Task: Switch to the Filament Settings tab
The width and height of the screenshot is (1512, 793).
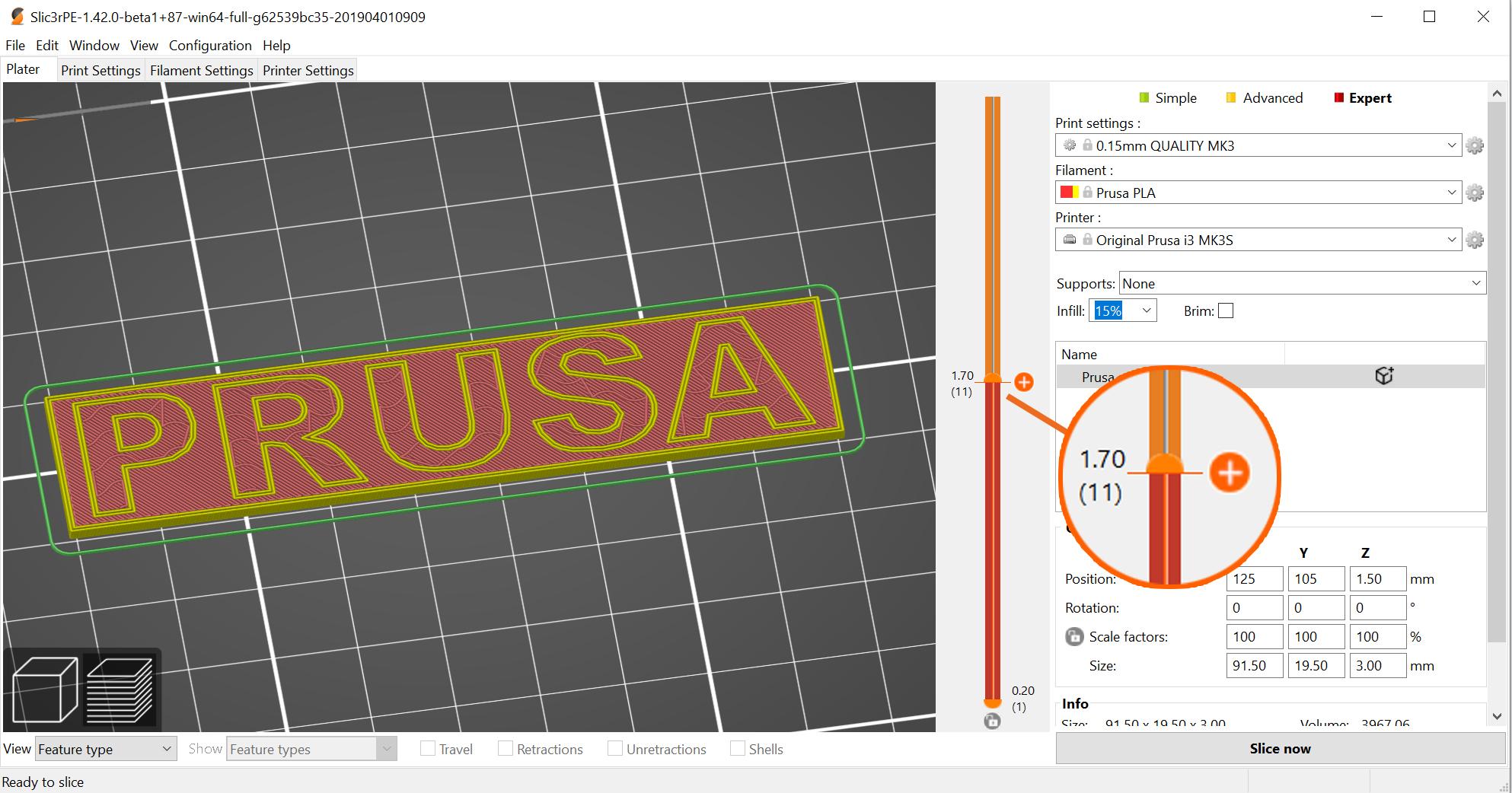Action: (x=201, y=70)
